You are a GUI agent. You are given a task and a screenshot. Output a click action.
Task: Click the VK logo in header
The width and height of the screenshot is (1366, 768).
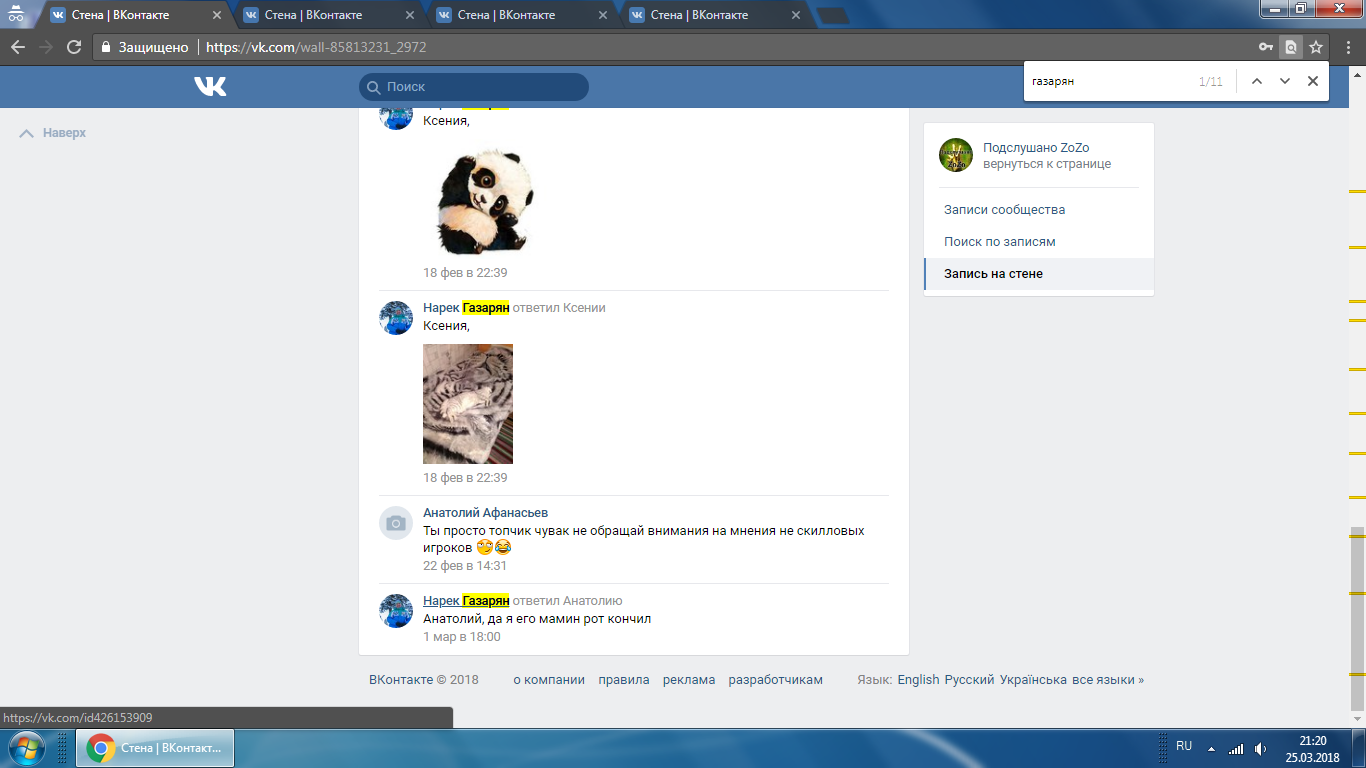210,87
